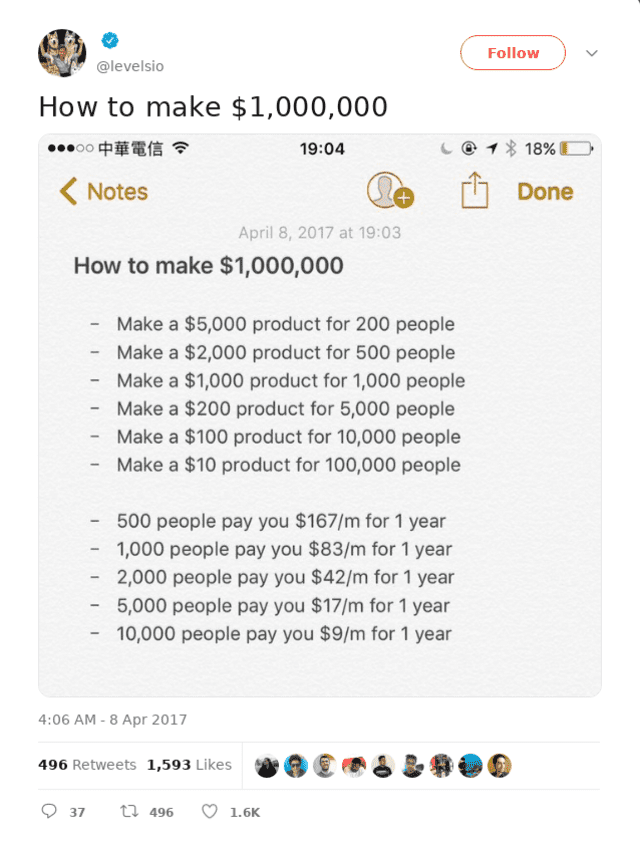The width and height of the screenshot is (640, 851).
Task: Click the Bluetooth icon in the status bar
Action: coord(511,147)
